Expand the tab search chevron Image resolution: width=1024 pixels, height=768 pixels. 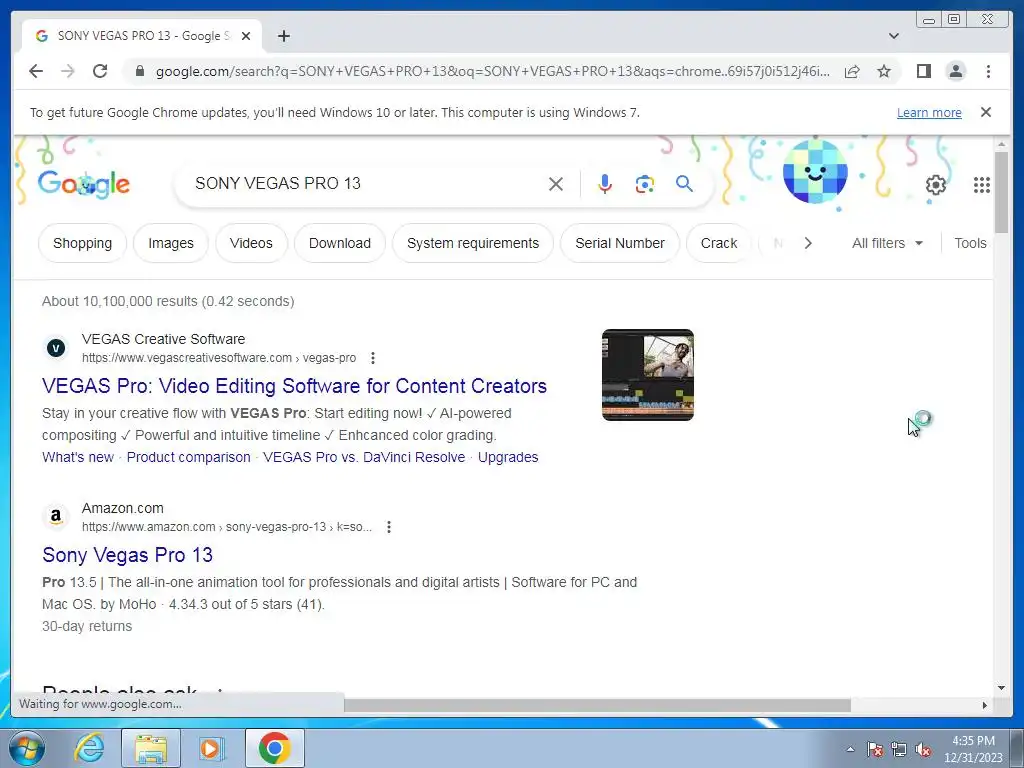click(893, 36)
